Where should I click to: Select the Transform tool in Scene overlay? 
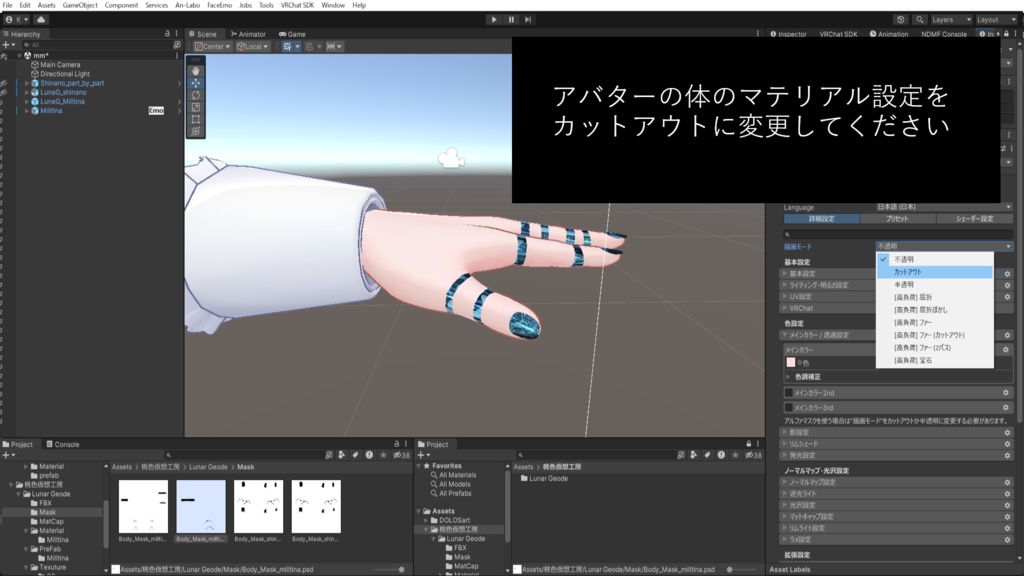click(x=195, y=131)
